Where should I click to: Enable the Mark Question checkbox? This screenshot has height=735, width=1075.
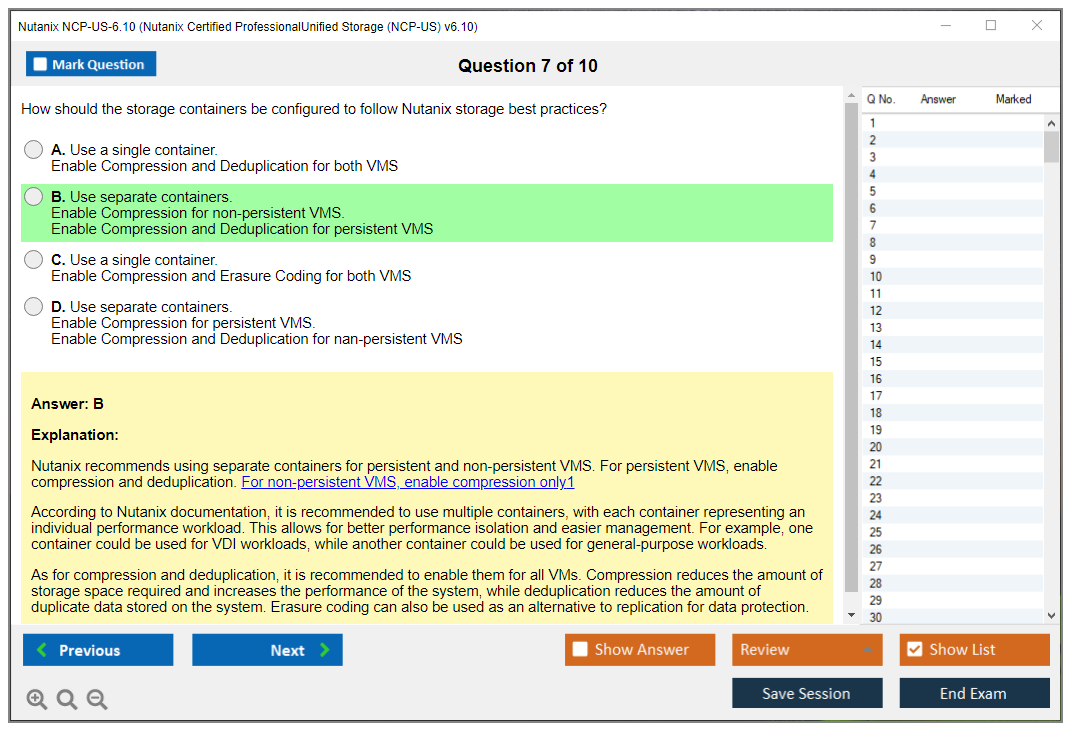pyautogui.click(x=39, y=63)
